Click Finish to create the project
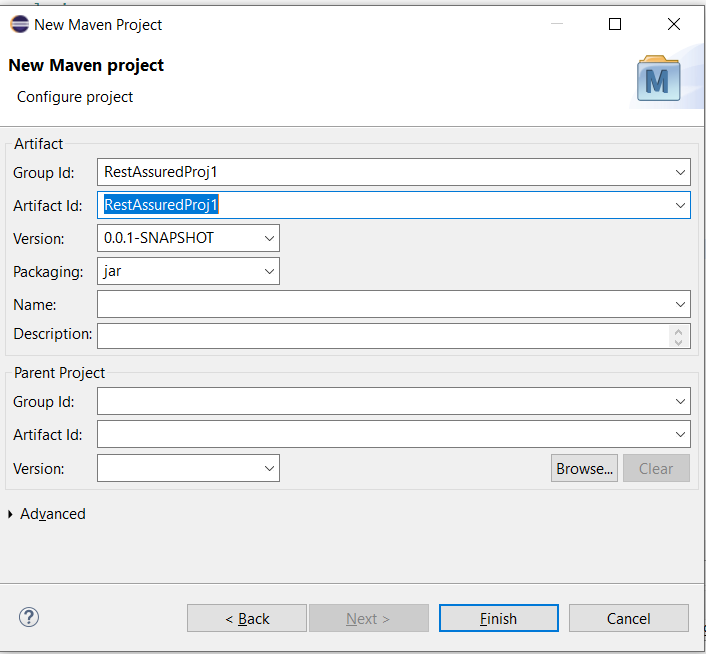This screenshot has height=654, width=706. pyautogui.click(x=499, y=618)
